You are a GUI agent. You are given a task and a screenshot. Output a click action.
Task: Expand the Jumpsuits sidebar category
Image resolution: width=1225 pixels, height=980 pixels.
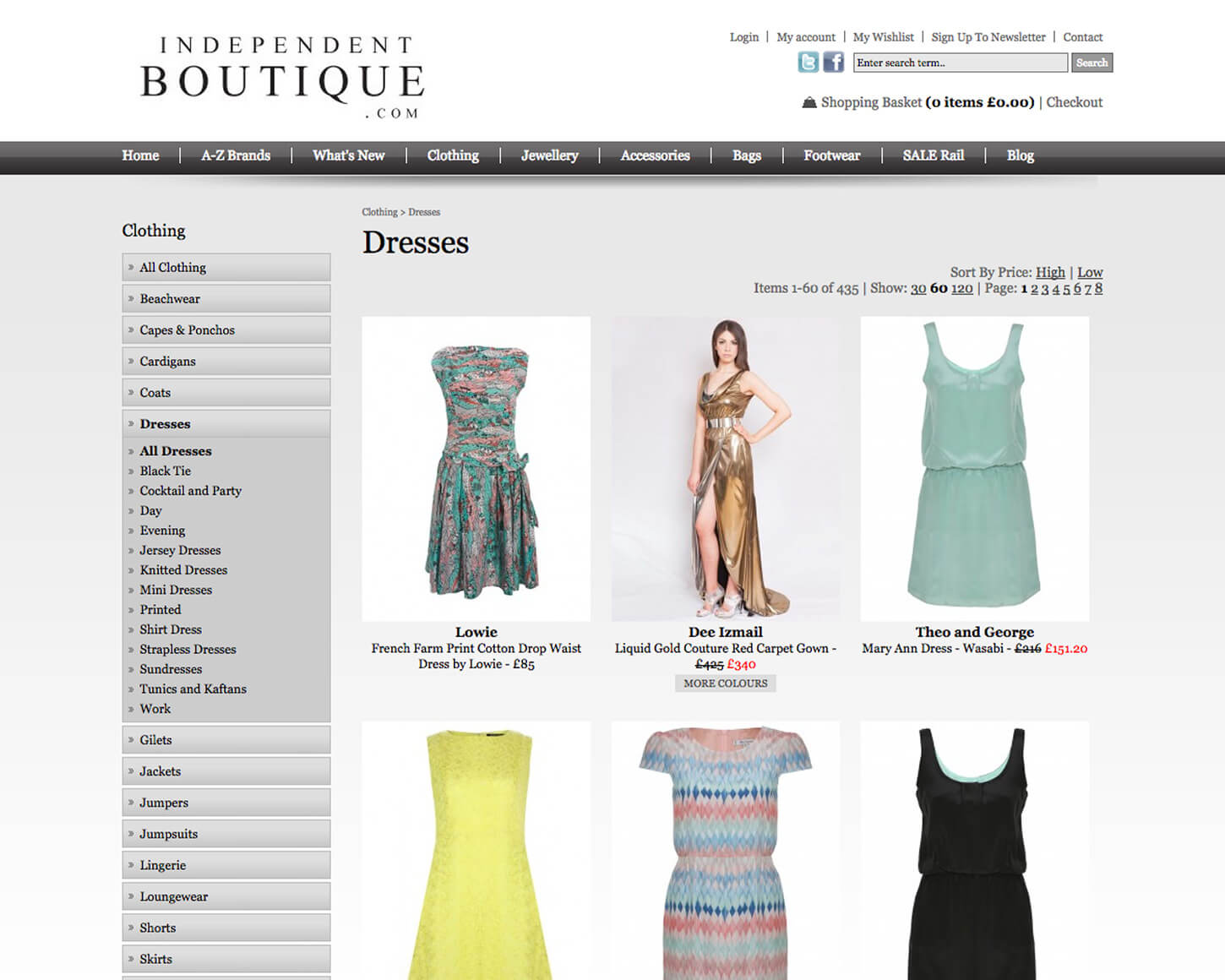(x=226, y=834)
